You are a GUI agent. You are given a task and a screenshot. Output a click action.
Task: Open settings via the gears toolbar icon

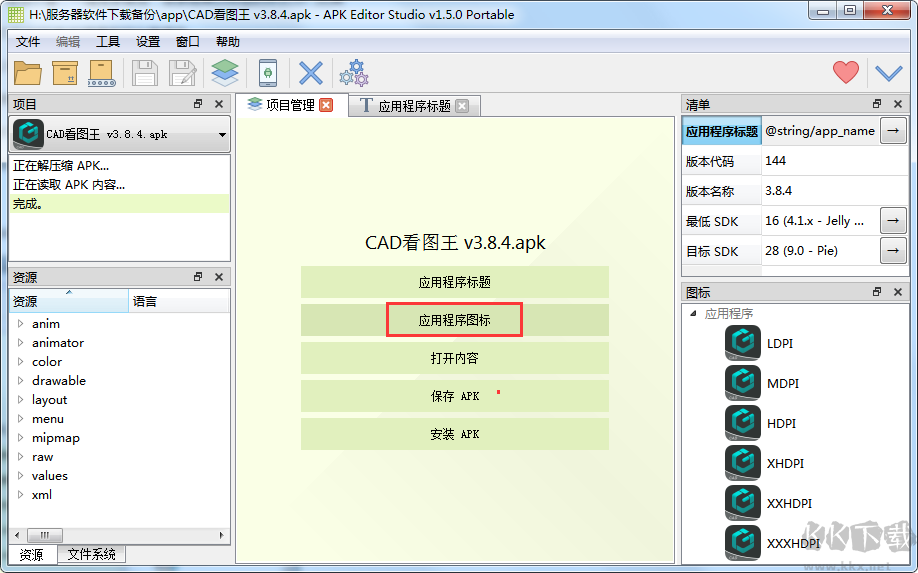(x=354, y=73)
